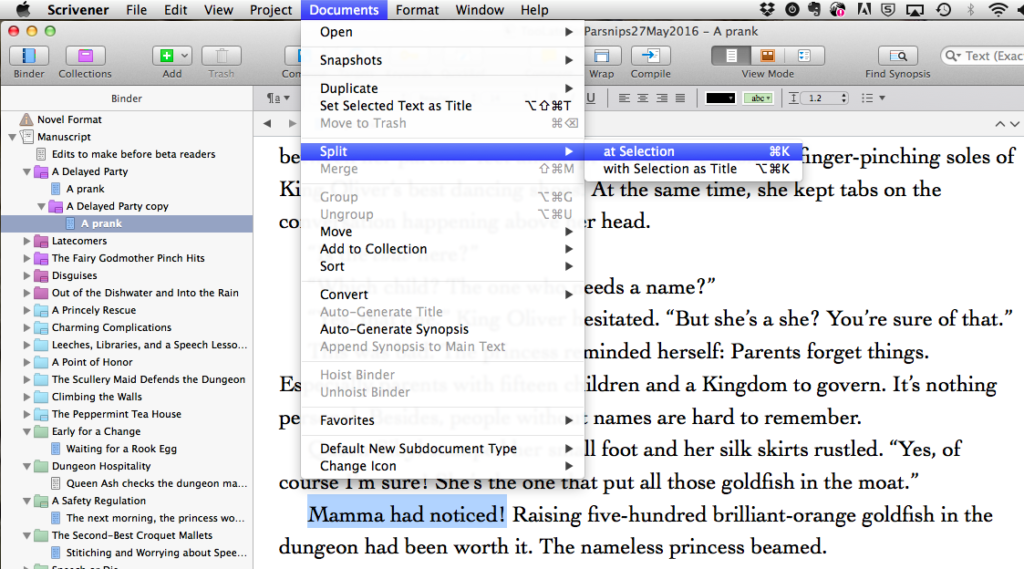Expand the Latecomers folder
The width and height of the screenshot is (1024, 569).
coord(27,241)
